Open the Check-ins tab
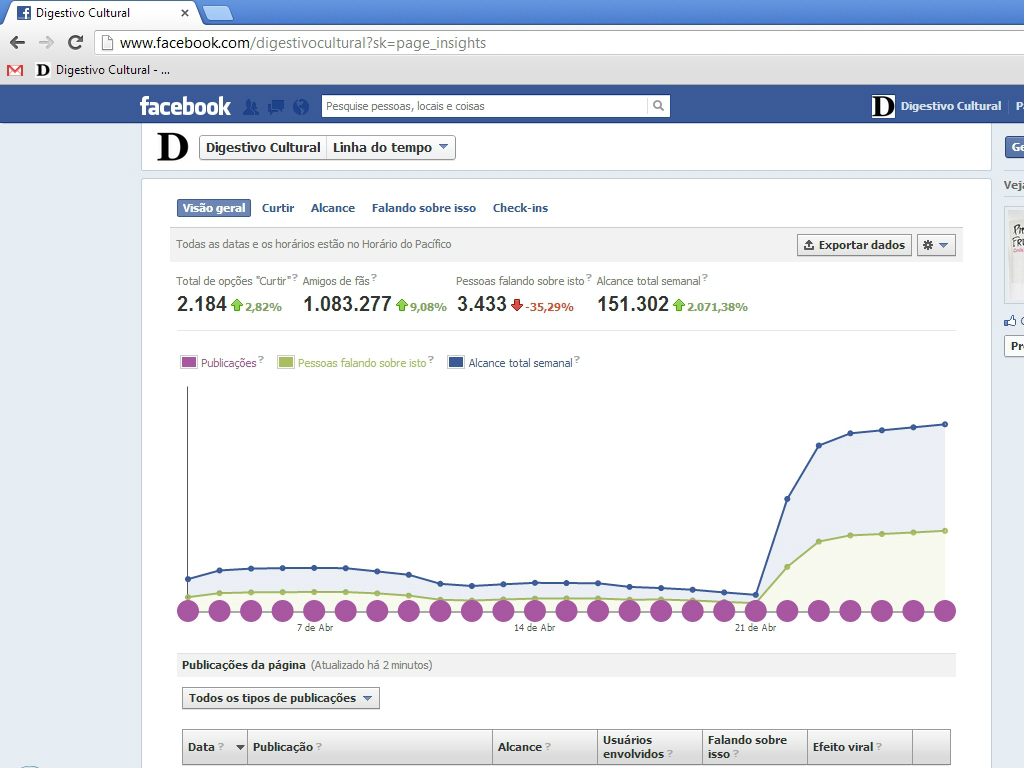1024x768 pixels. [520, 208]
